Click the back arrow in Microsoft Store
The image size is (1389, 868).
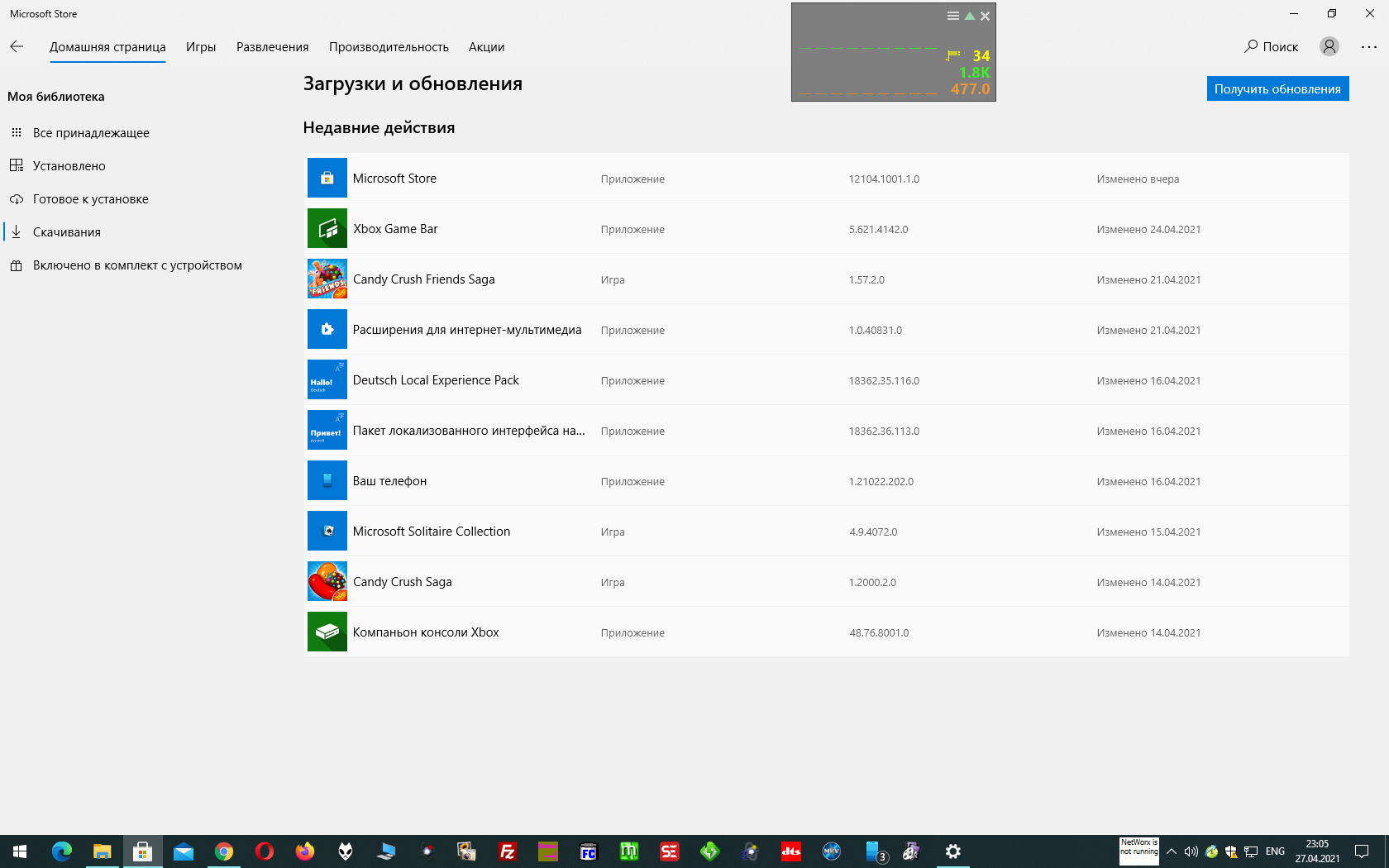pos(17,46)
